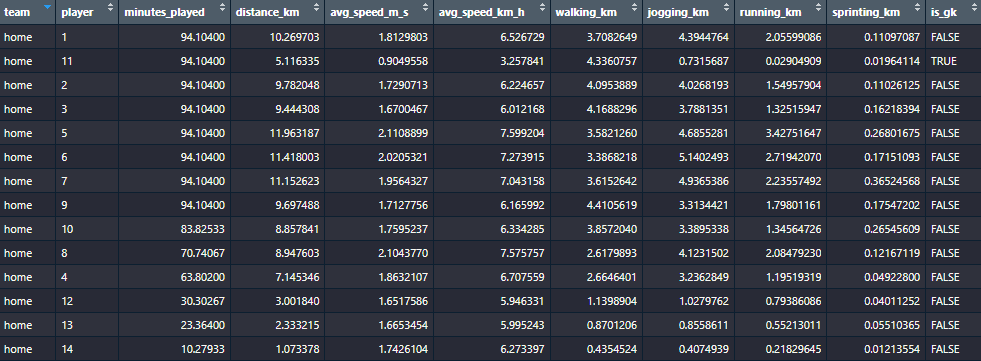
Task: Click jogging_km value 5.1402493
Action: 704,157
